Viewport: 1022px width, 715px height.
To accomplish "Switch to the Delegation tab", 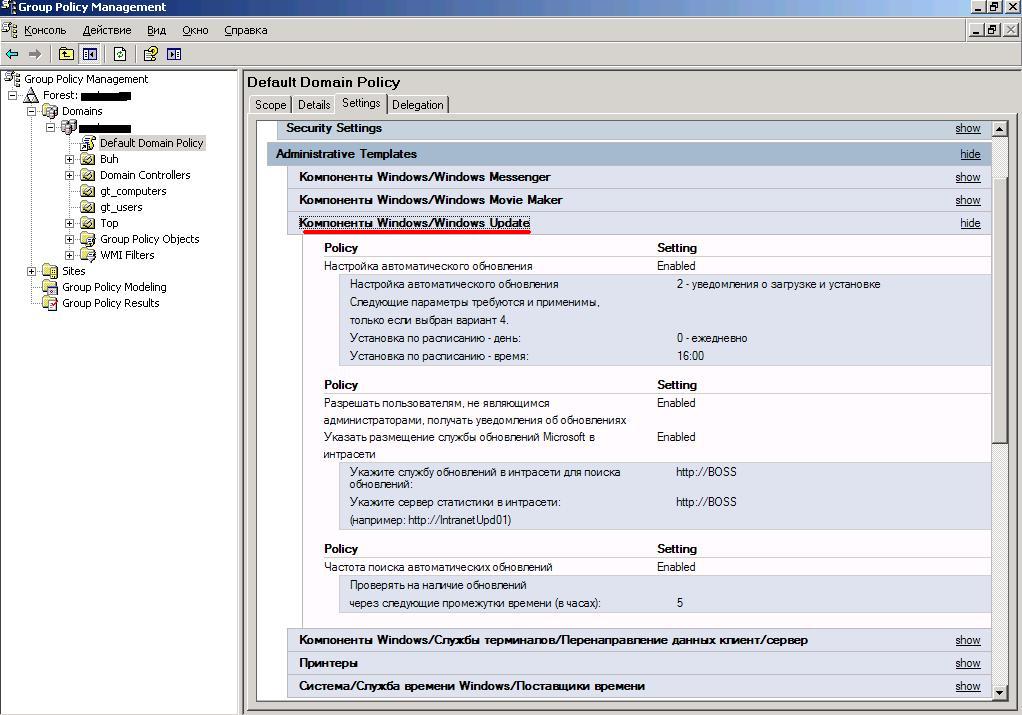I will click(418, 105).
